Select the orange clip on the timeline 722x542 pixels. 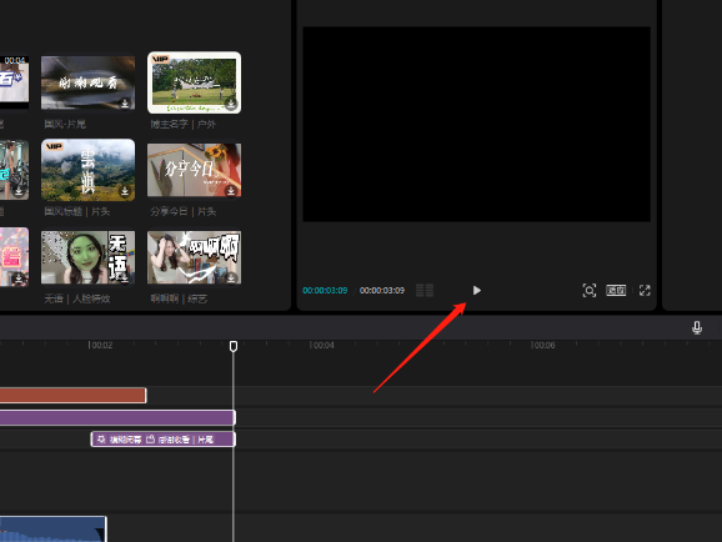tap(73, 395)
